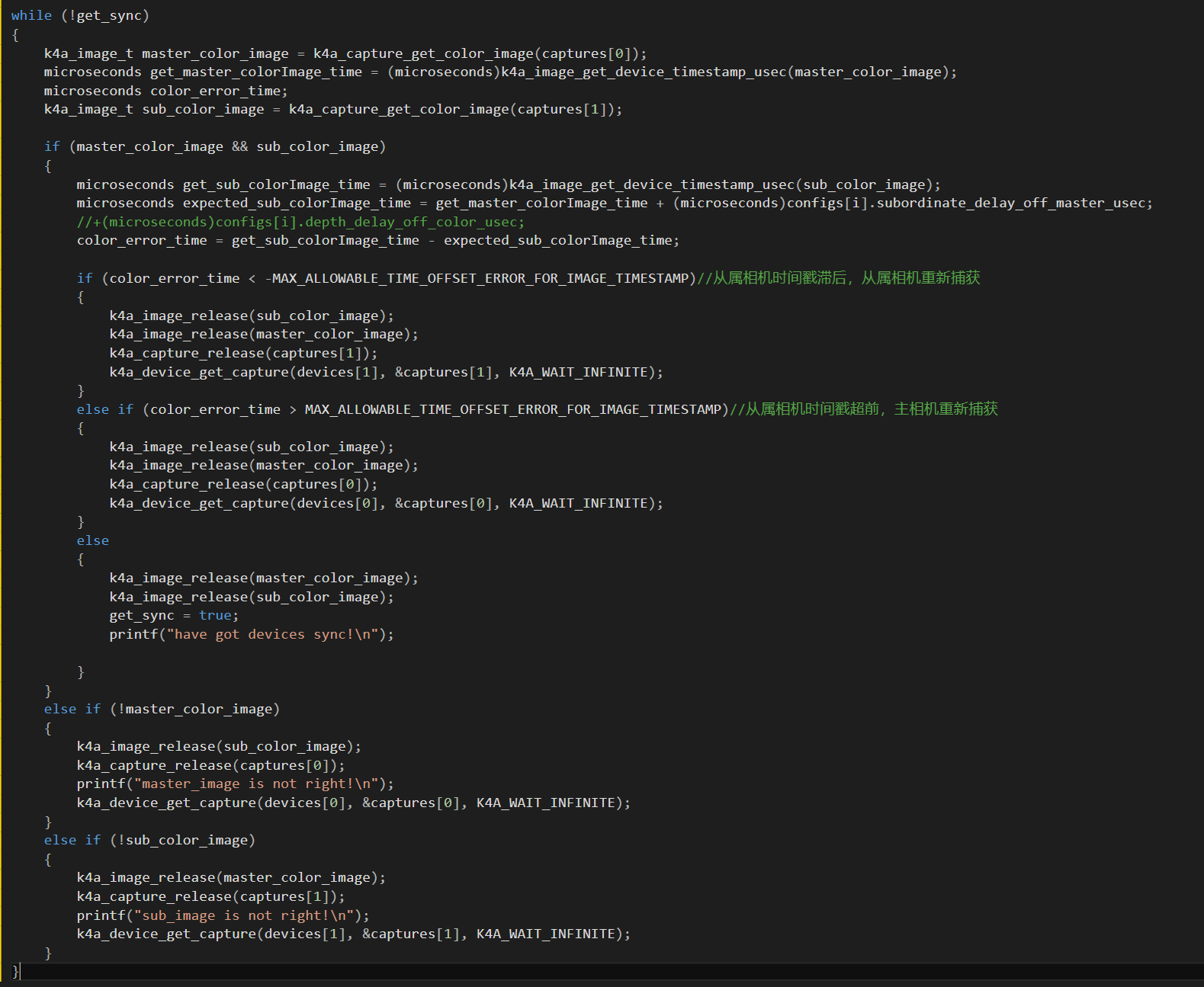
Task: Click the final closing brace with the text cursor
Action: click(15, 972)
